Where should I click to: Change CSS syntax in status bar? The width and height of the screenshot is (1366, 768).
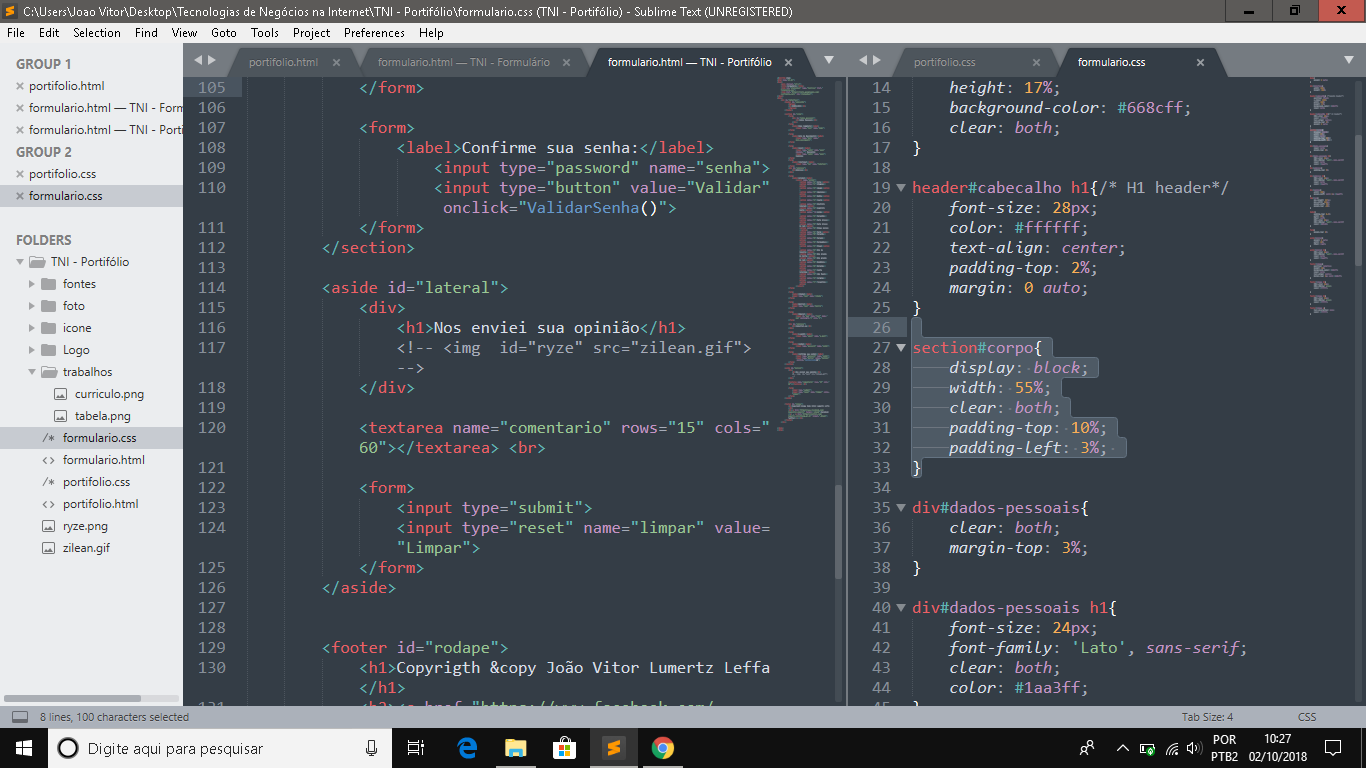pos(1307,717)
